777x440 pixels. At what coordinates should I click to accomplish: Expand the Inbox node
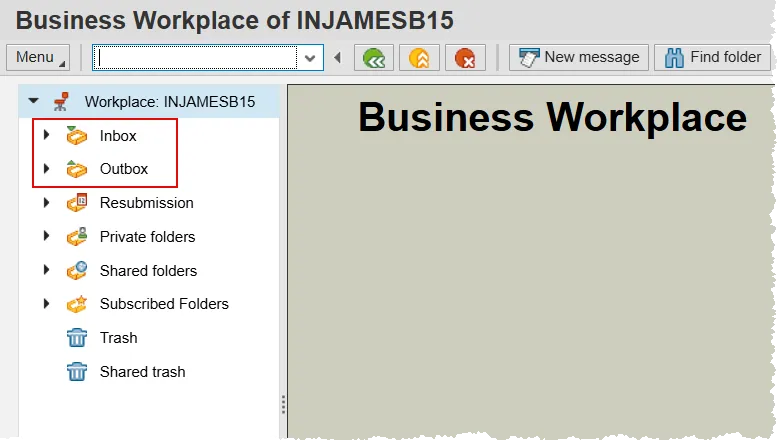(x=47, y=135)
